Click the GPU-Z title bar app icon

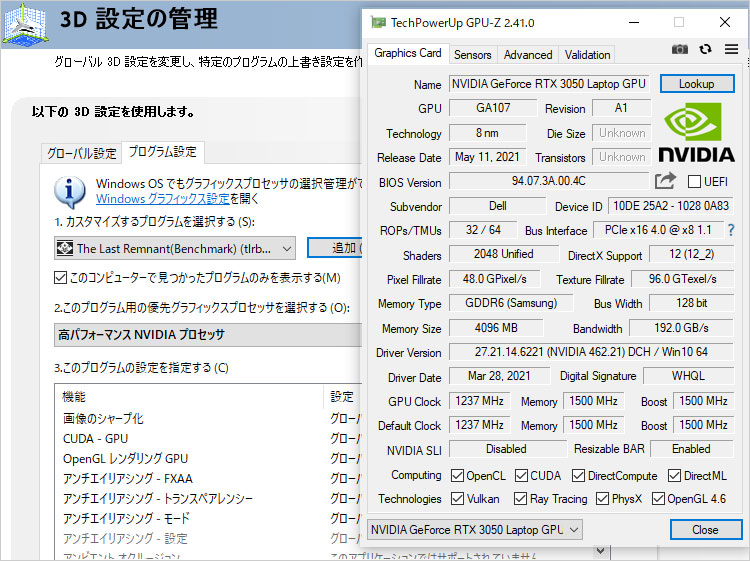[378, 22]
